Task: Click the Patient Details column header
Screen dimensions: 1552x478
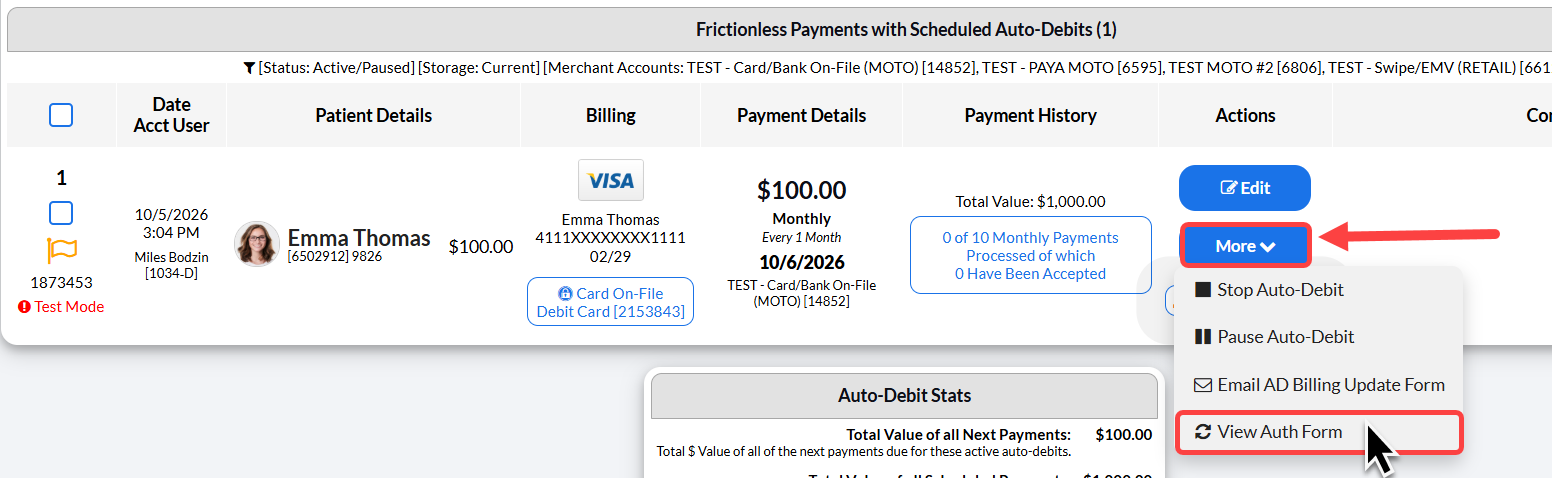Action: 373,115
